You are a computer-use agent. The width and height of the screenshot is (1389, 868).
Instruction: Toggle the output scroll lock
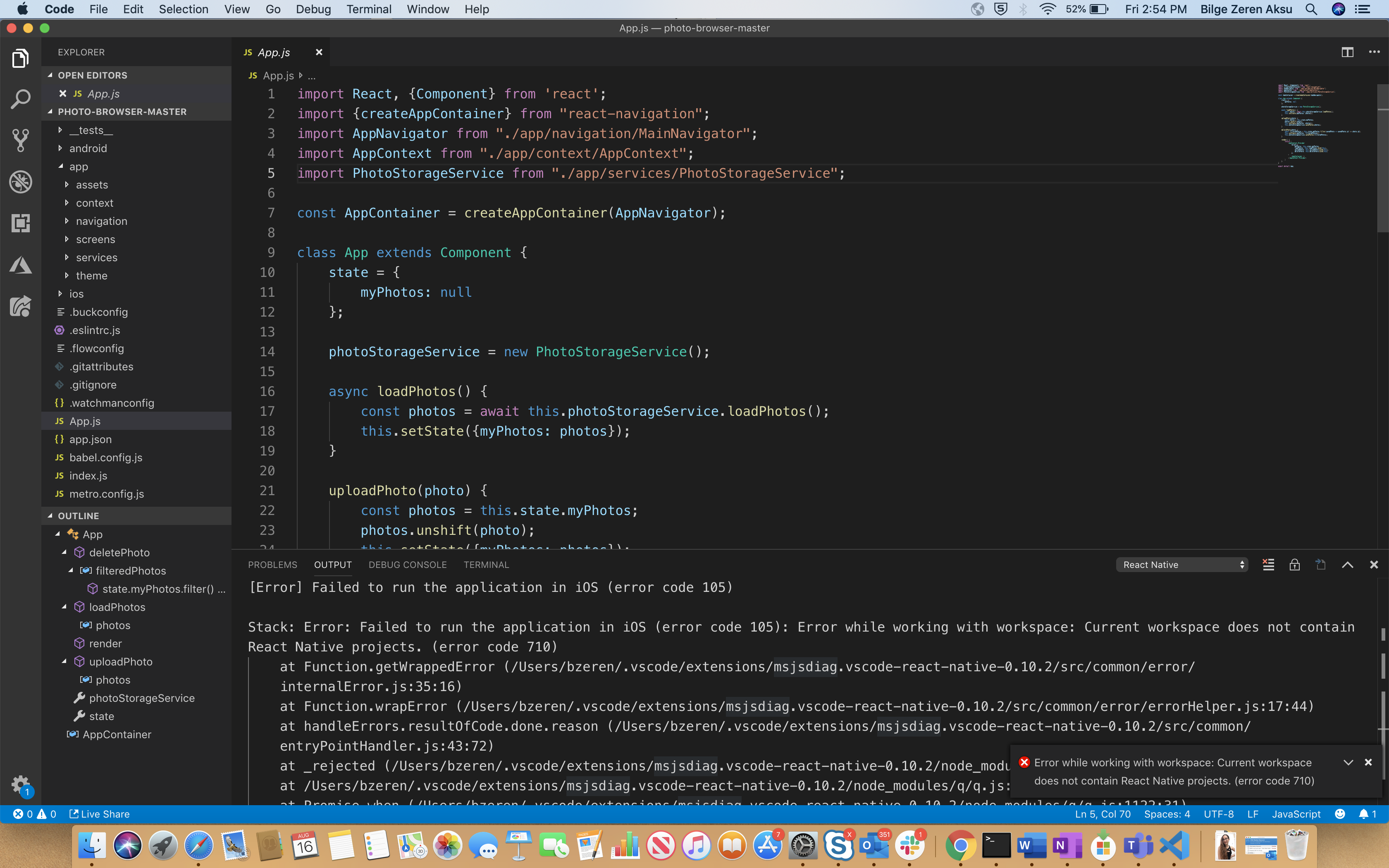pos(1294,565)
